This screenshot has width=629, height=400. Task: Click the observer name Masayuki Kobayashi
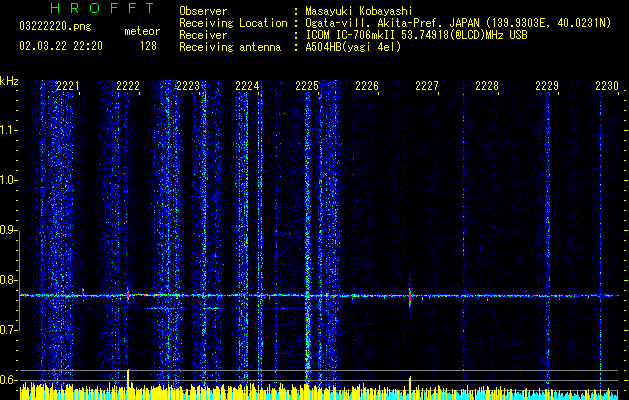coord(359,12)
